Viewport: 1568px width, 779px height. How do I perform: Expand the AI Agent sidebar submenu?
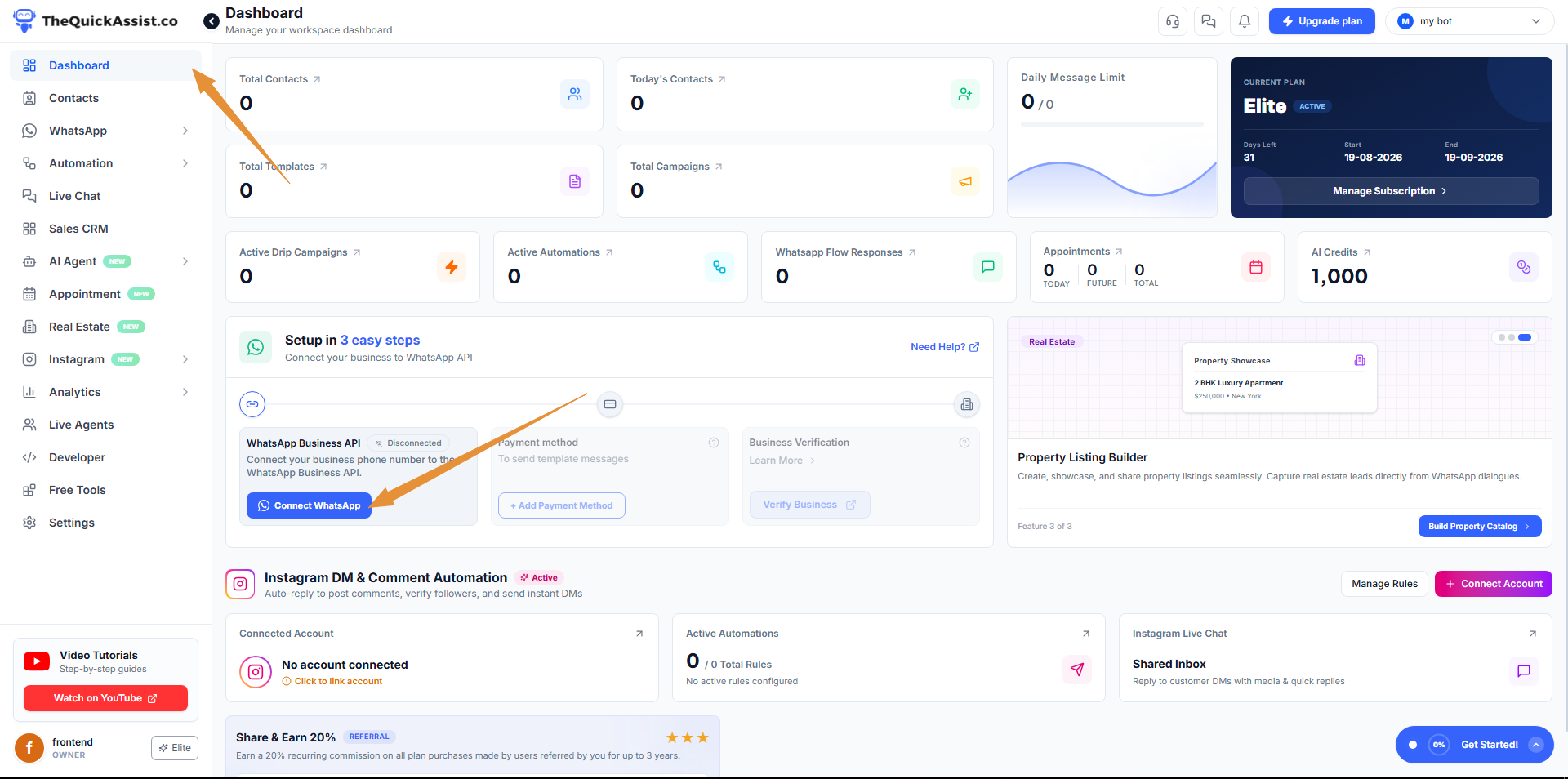(x=185, y=261)
